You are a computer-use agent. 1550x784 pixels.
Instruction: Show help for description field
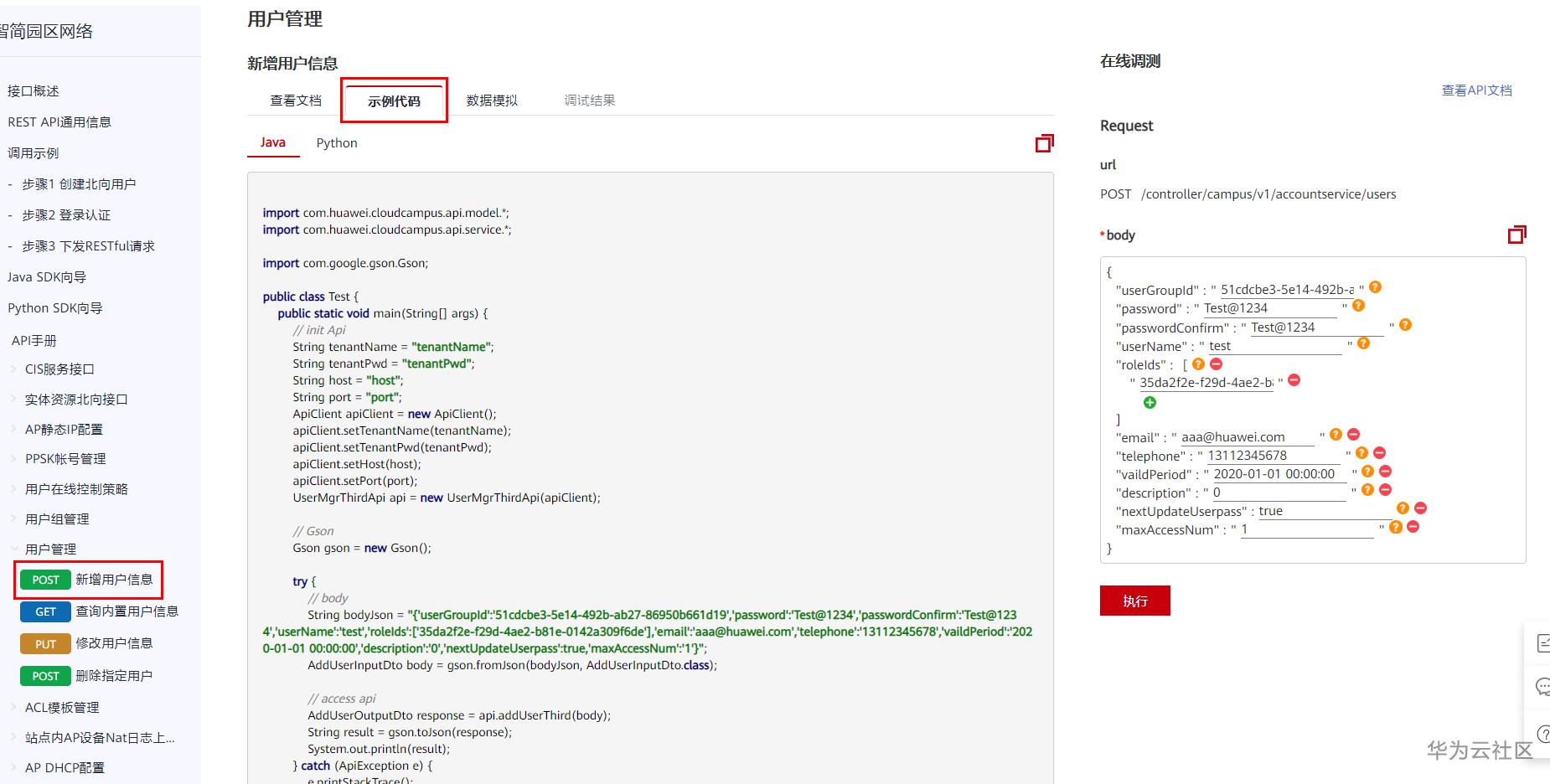click(1367, 490)
